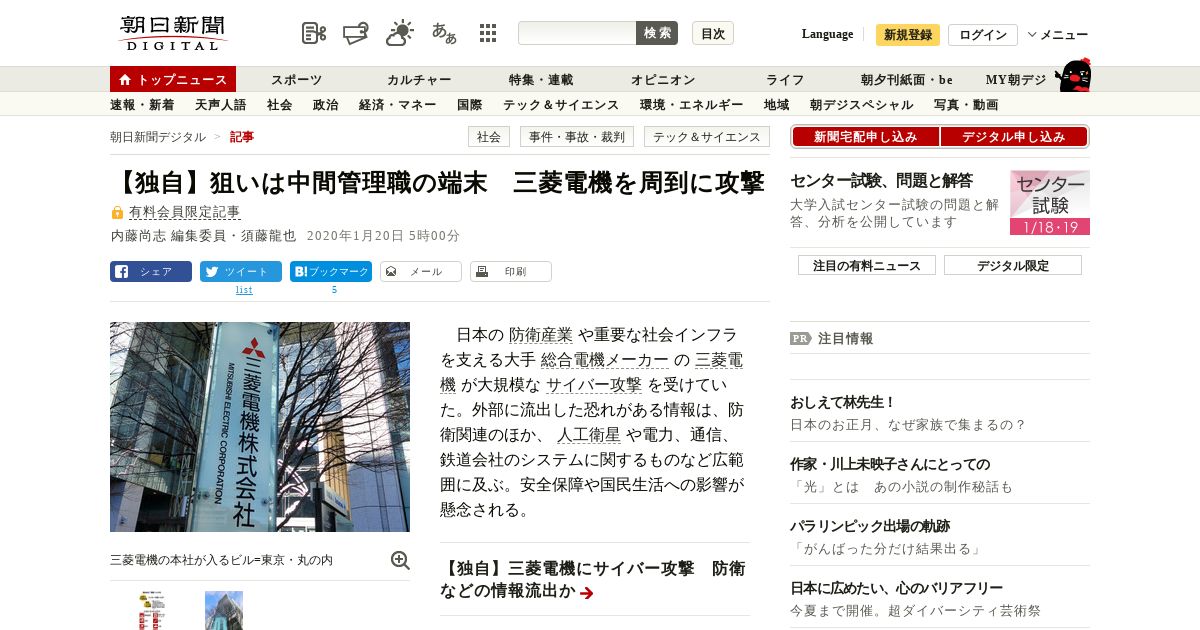This screenshot has width=1200, height=630.
Task: Open the scrap wallet icon in header
Action: (356, 33)
